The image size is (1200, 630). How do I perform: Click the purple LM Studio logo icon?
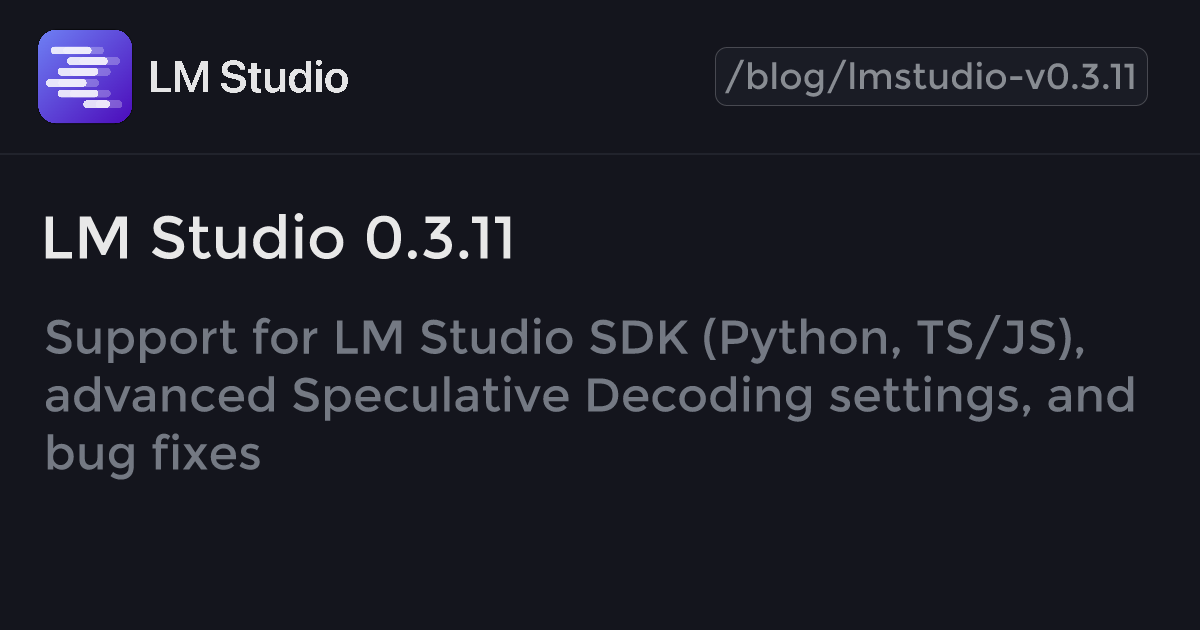tap(85, 77)
